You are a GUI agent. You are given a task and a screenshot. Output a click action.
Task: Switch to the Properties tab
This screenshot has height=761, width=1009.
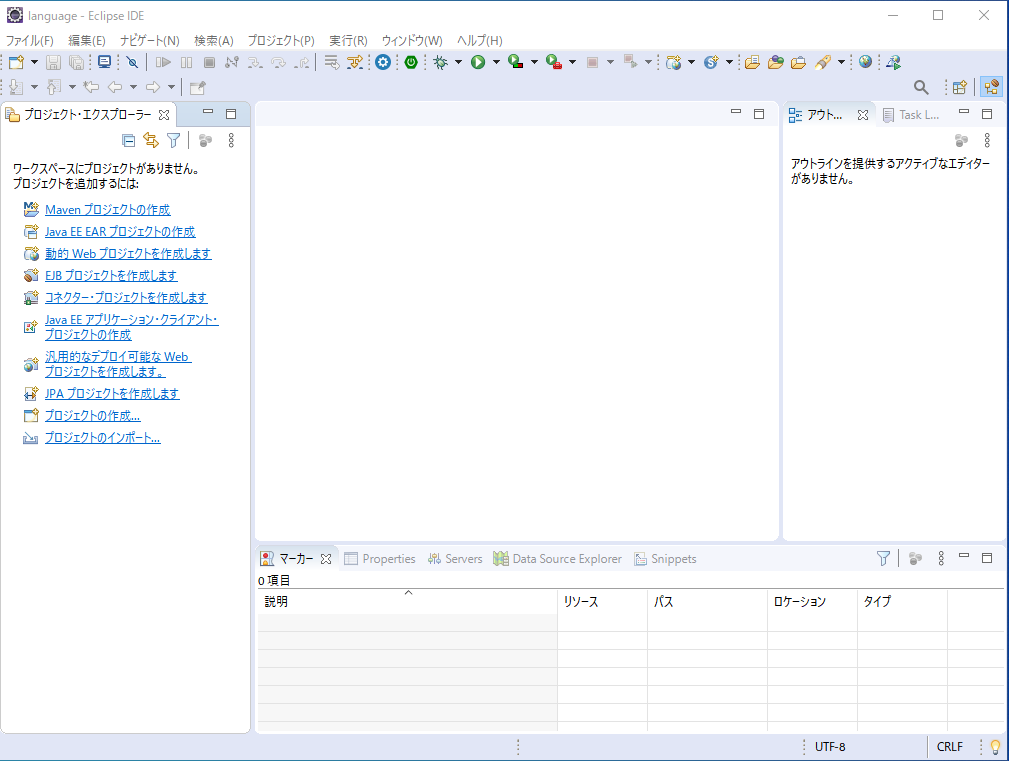380,559
